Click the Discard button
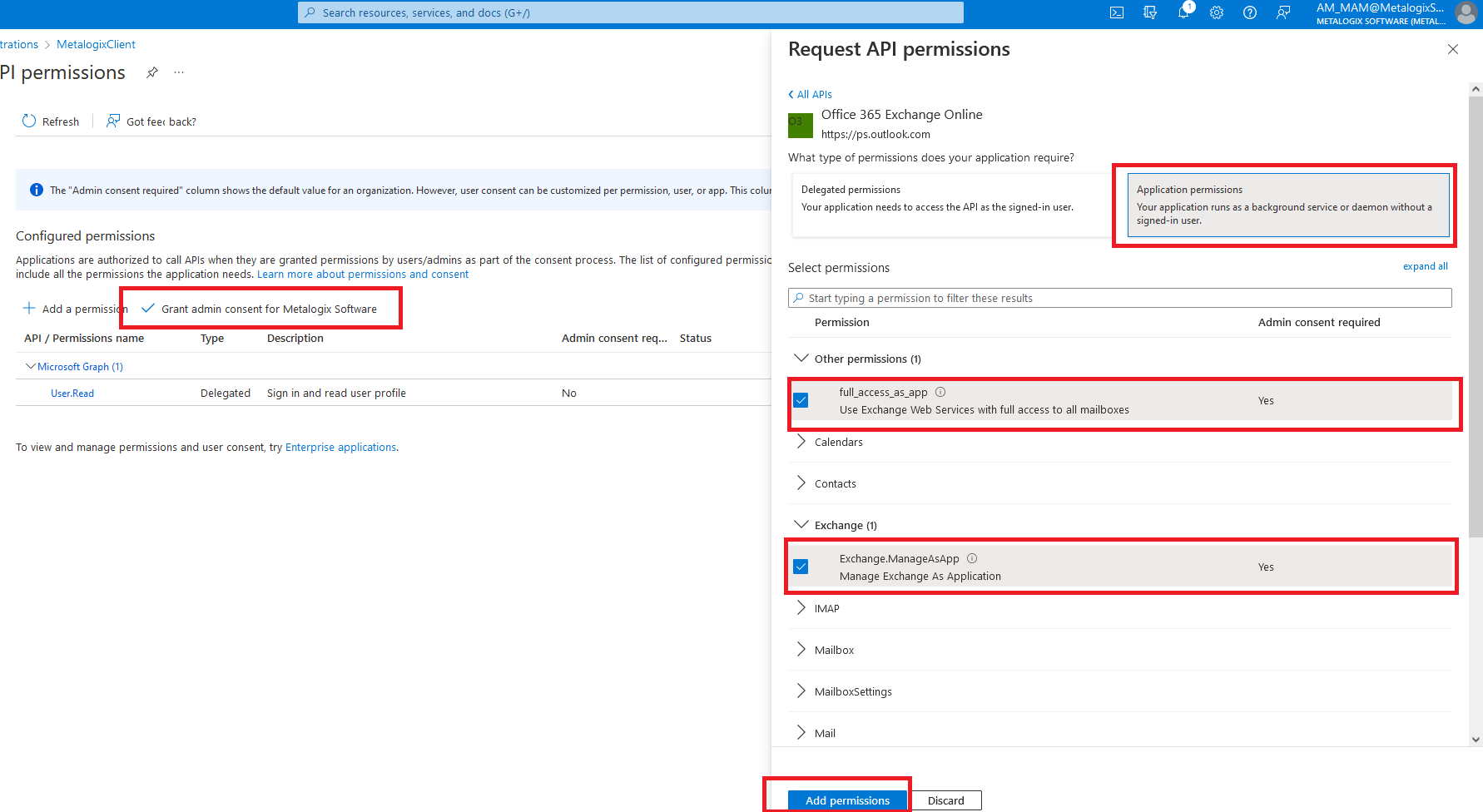The width and height of the screenshot is (1483, 812). coord(945,800)
